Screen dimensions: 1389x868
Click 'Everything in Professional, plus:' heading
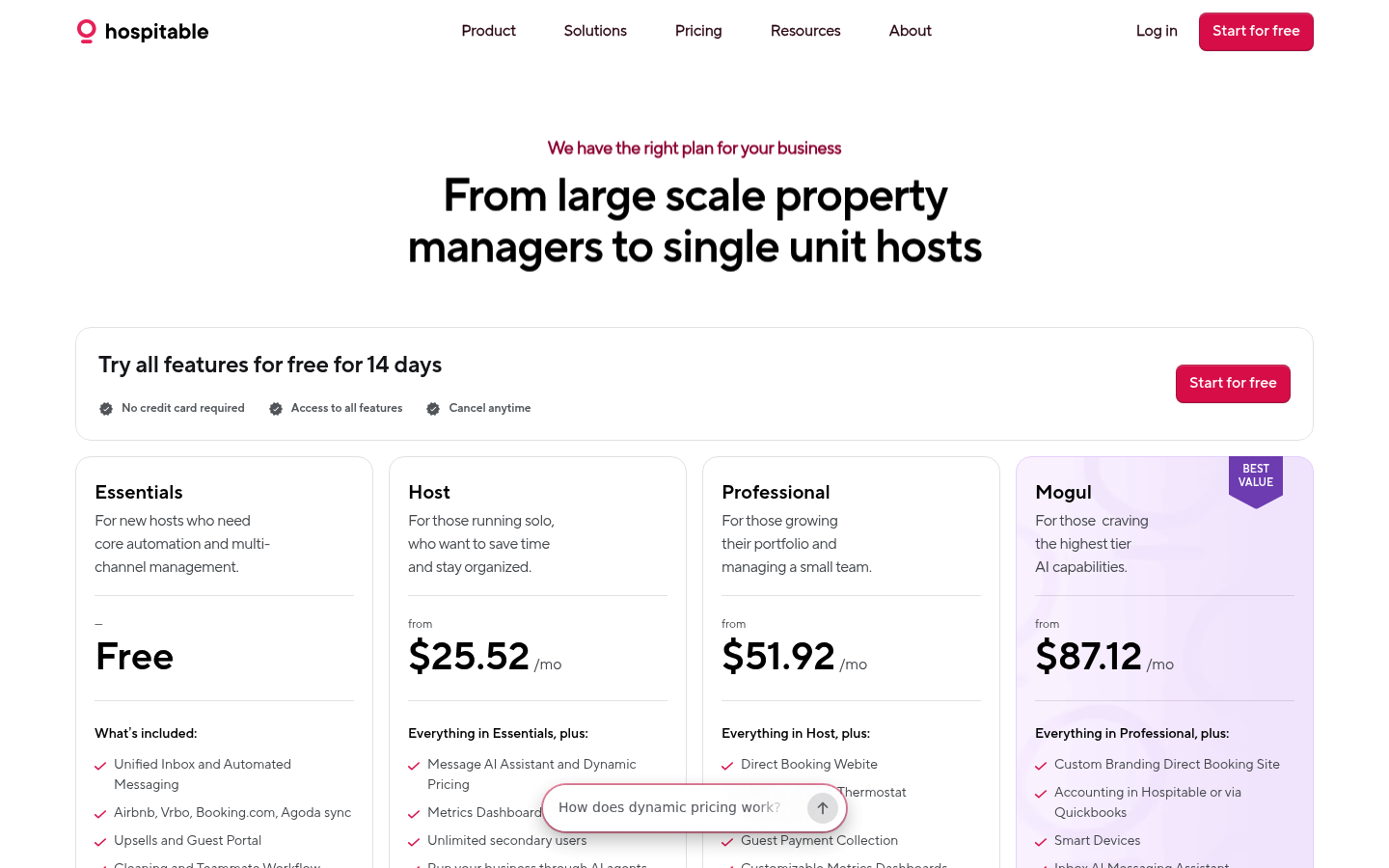click(x=1132, y=734)
